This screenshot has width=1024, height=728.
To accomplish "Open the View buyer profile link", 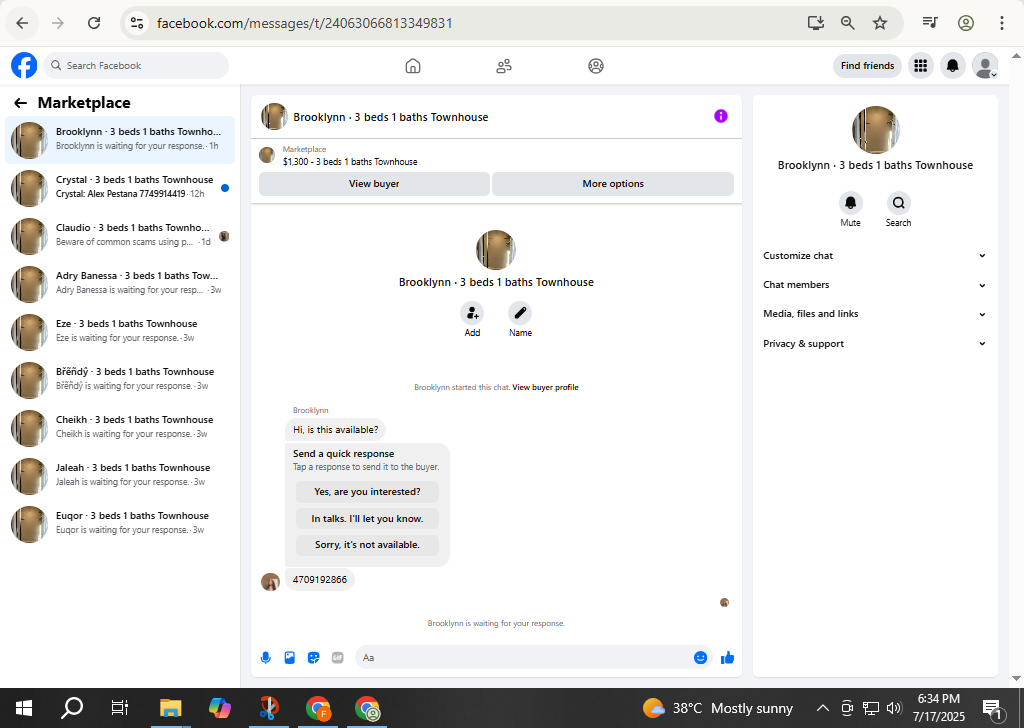I will coord(545,387).
